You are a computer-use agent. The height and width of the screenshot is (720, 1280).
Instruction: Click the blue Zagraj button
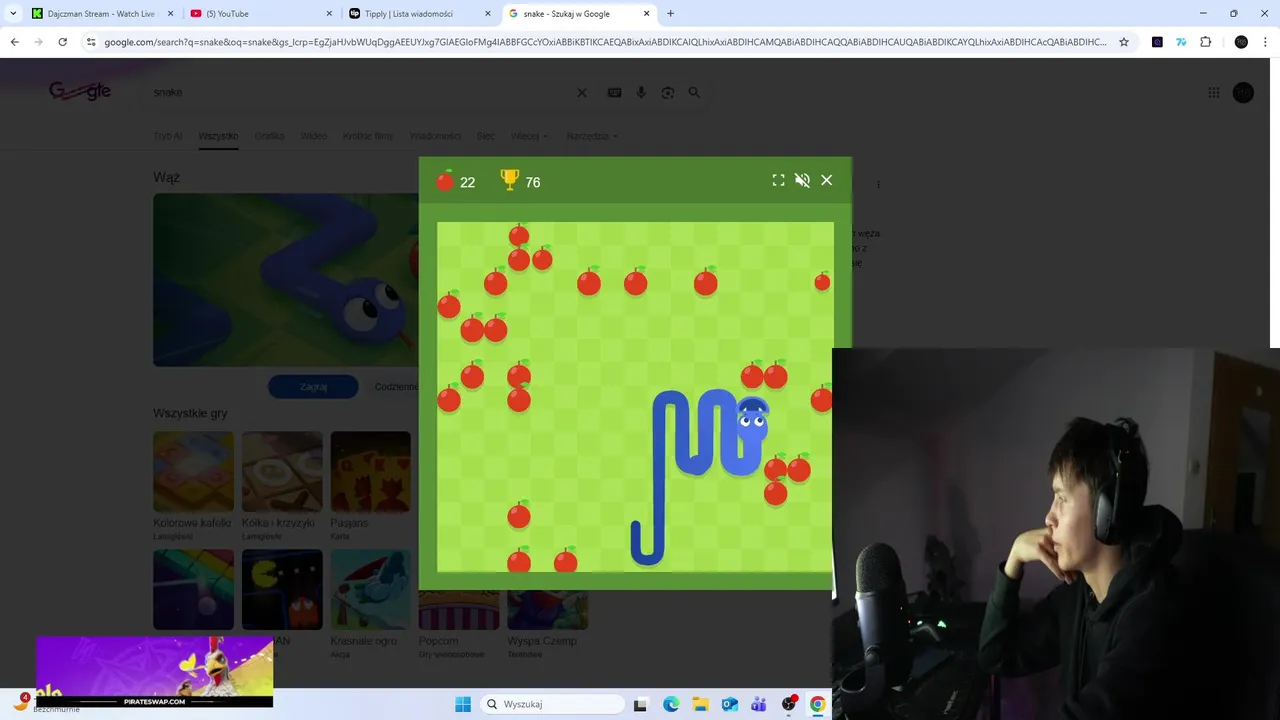313,387
